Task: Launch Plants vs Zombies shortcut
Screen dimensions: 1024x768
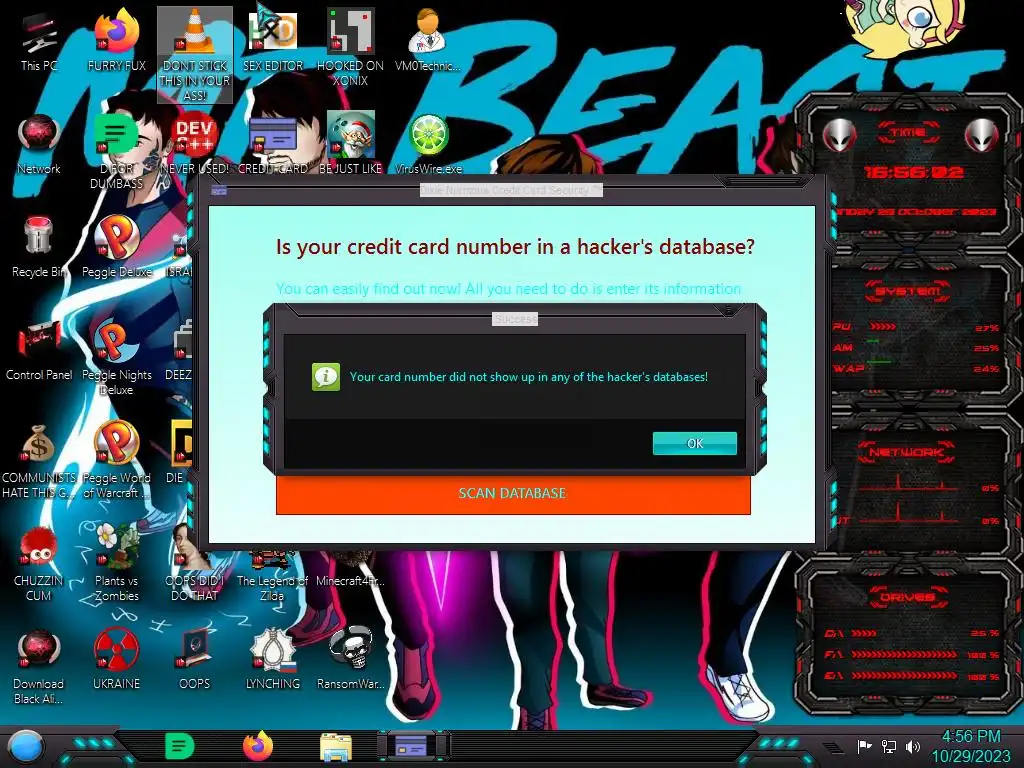Action: (x=116, y=563)
